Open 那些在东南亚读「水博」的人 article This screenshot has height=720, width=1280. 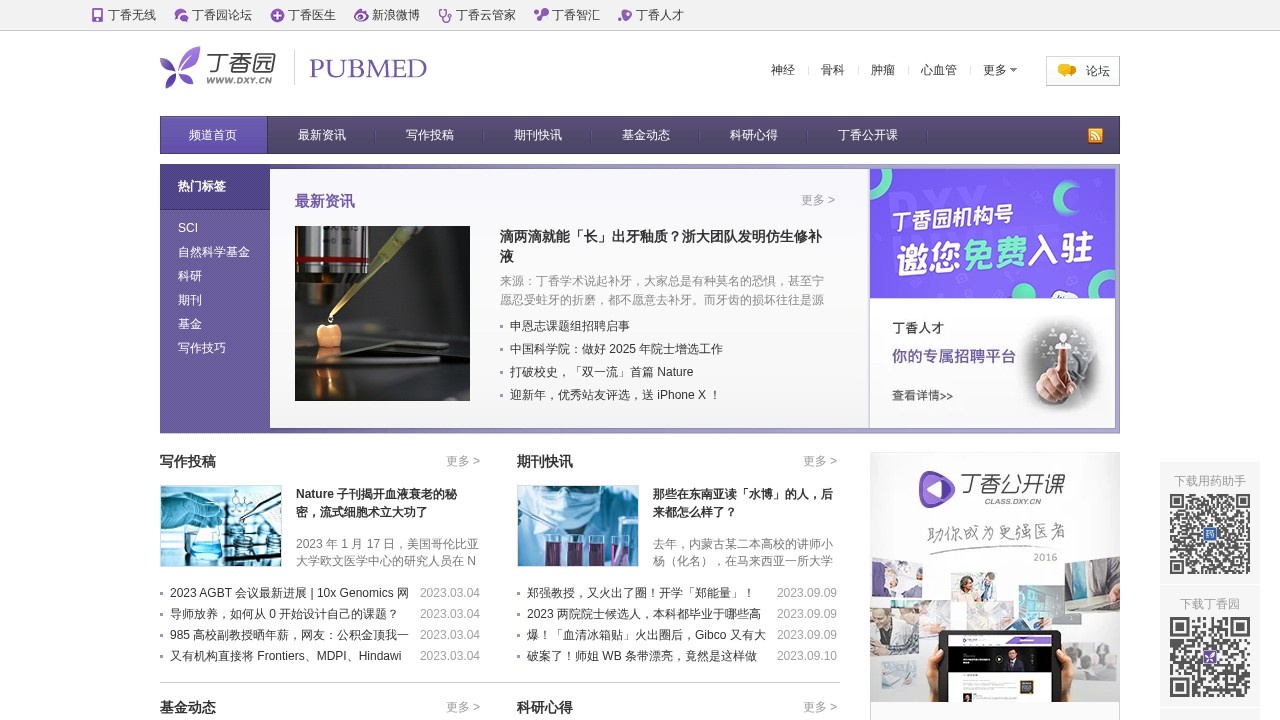(x=743, y=503)
